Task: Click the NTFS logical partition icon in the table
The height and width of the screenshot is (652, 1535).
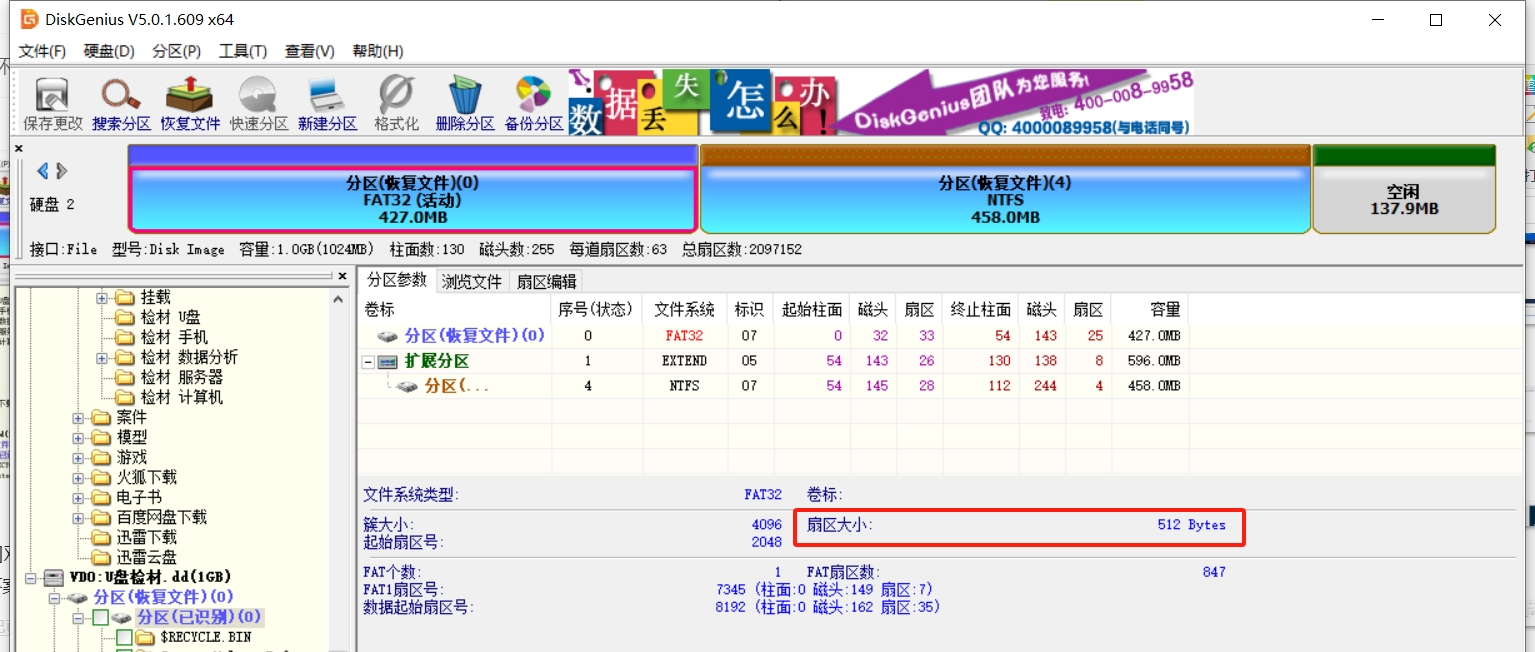Action: (x=408, y=386)
